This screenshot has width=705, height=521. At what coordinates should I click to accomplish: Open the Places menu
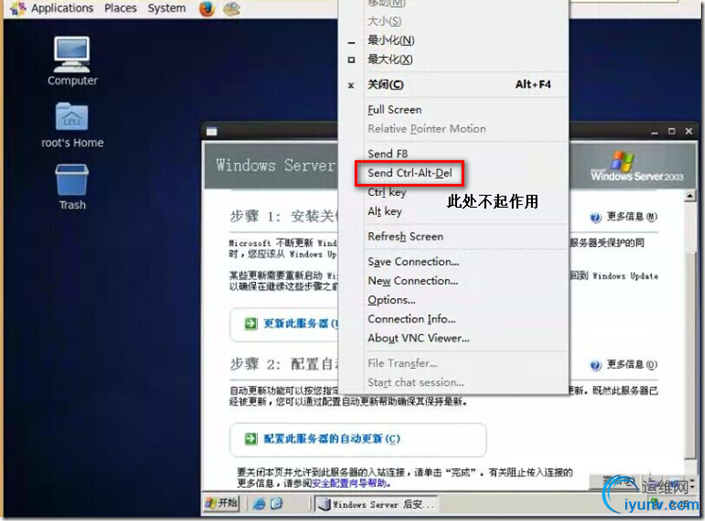[x=120, y=8]
